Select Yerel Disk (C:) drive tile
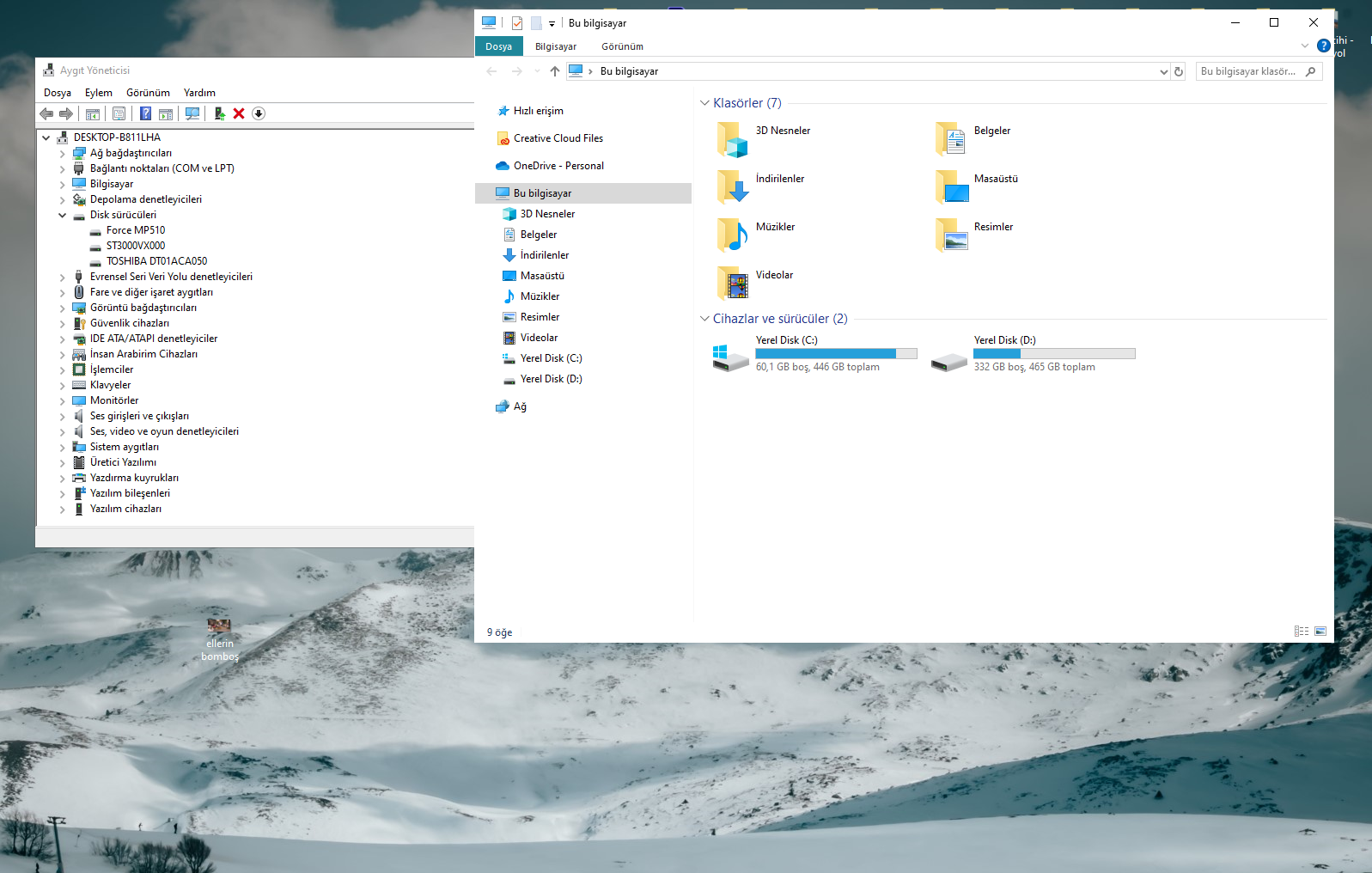The image size is (1372, 873). click(814, 354)
